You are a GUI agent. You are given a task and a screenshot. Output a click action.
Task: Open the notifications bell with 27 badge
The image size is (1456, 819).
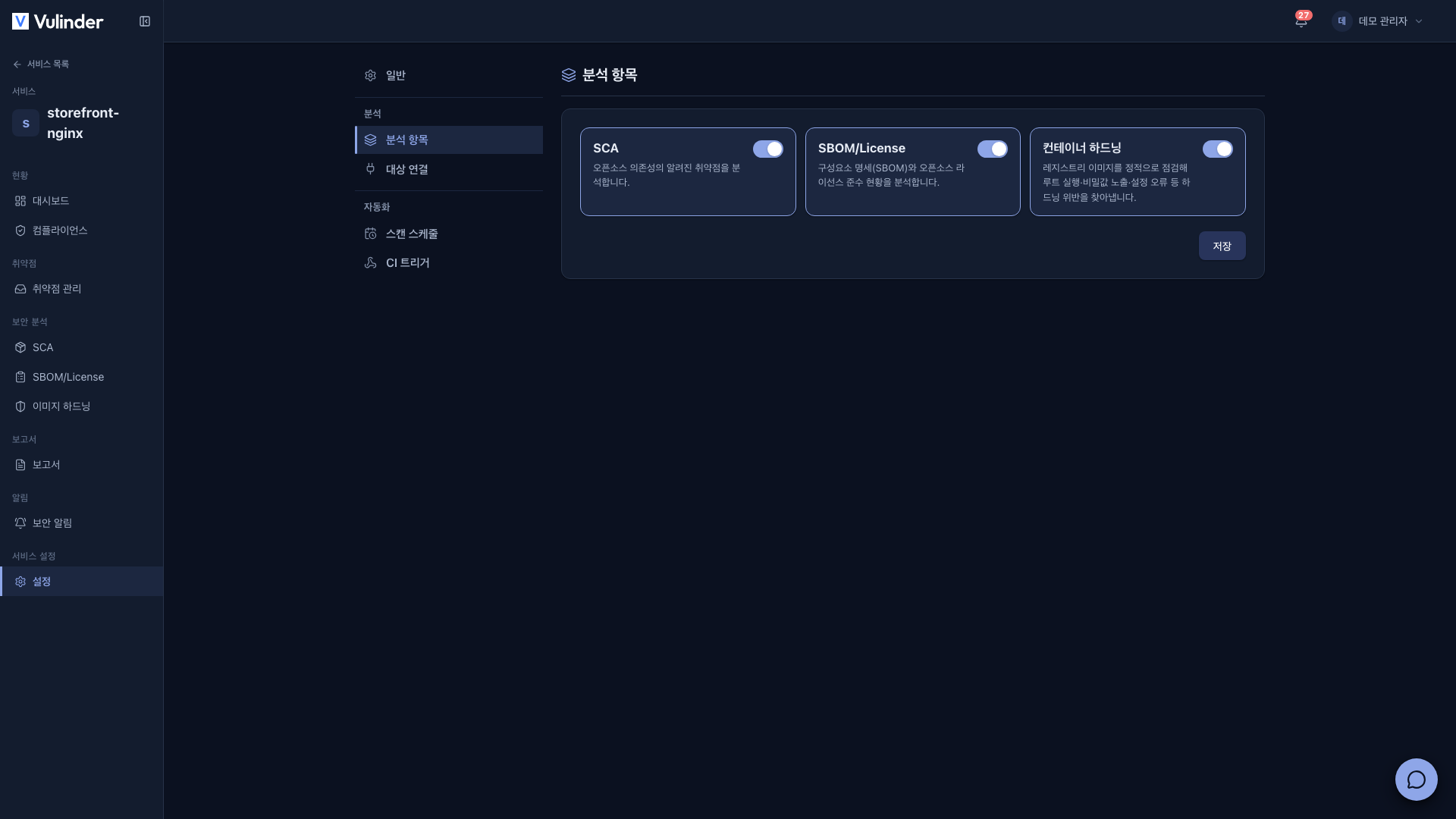1301,20
